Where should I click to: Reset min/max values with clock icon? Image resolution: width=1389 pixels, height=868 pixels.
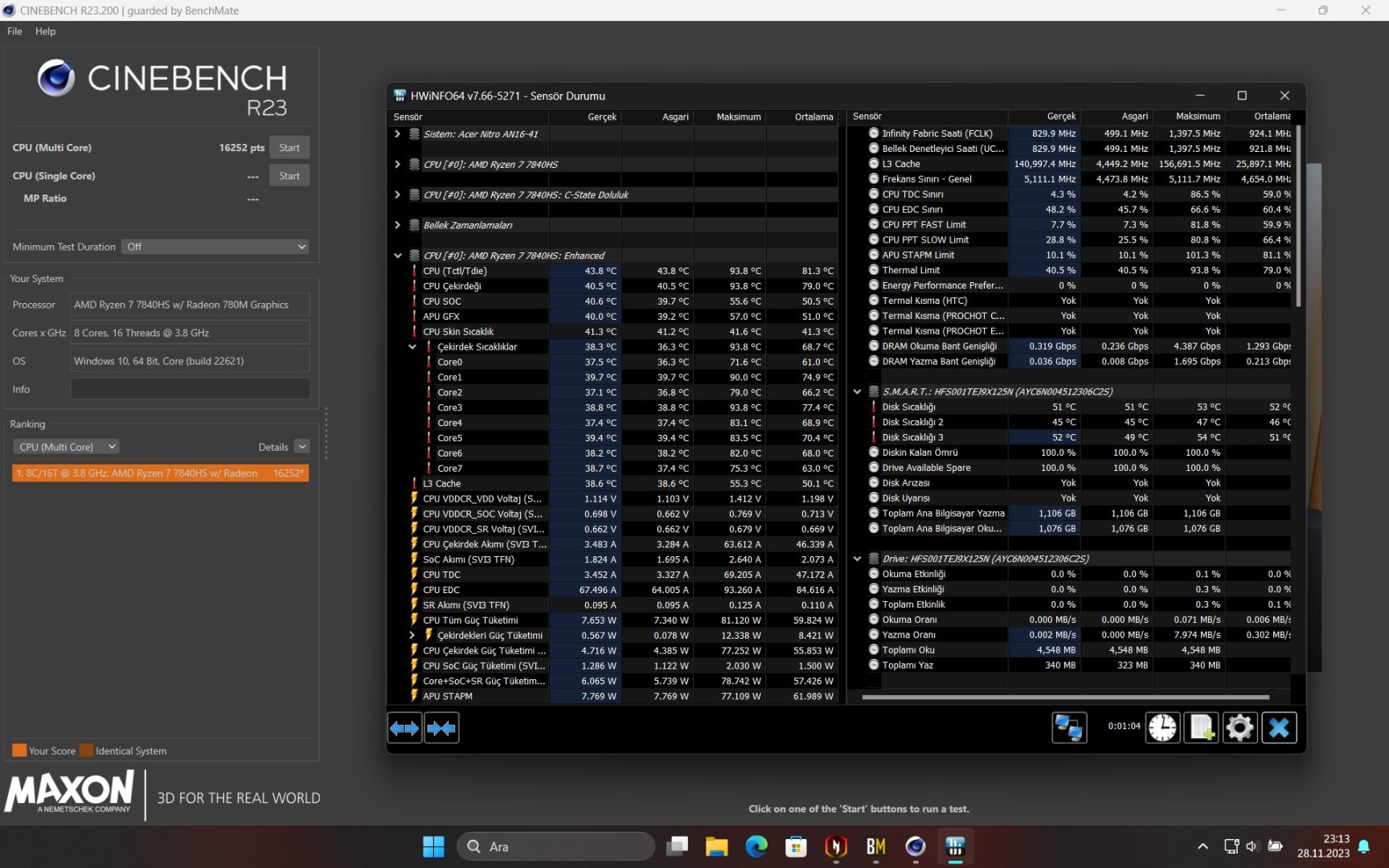point(1162,728)
